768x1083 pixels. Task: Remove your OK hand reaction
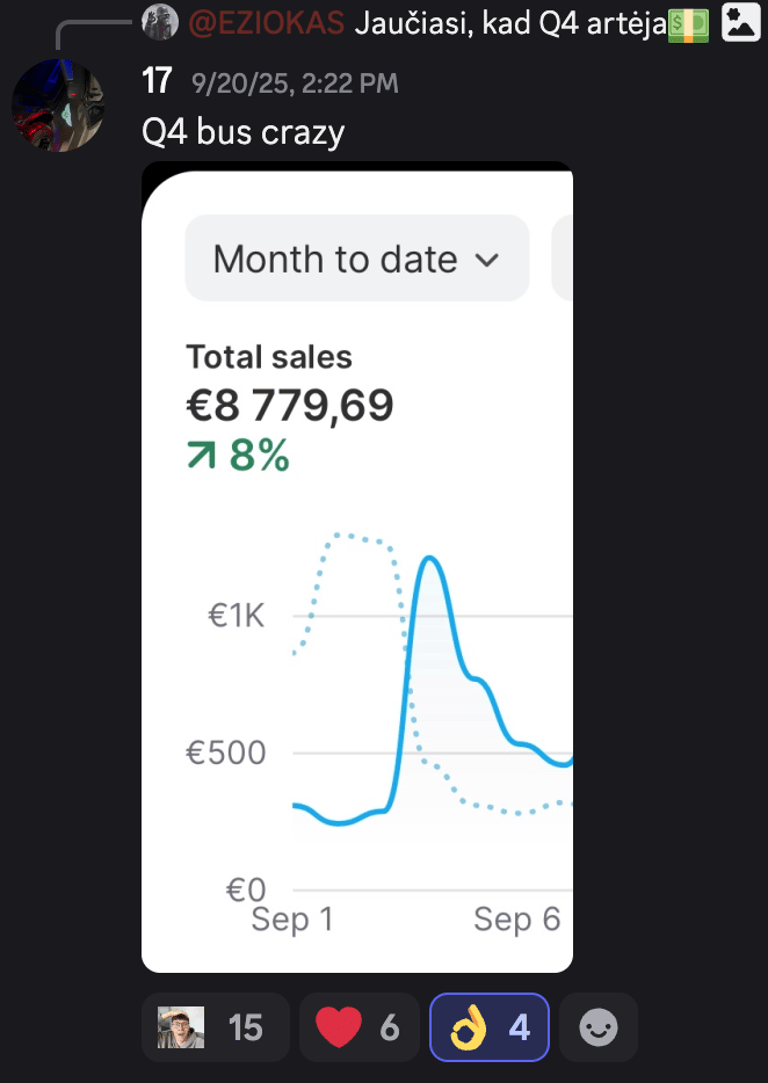(489, 1027)
